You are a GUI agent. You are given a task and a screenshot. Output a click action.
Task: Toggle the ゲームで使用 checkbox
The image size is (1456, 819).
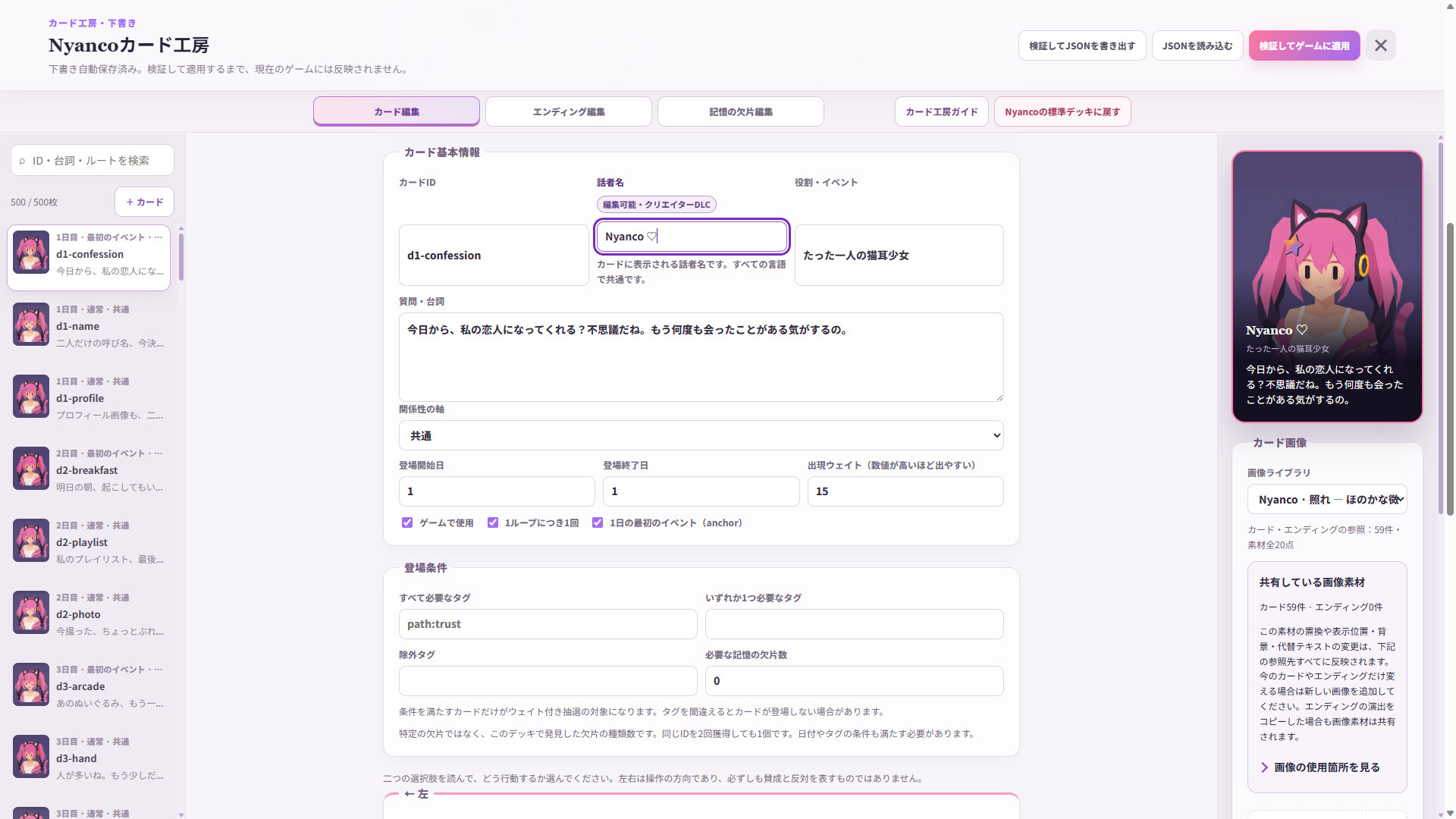(x=407, y=522)
